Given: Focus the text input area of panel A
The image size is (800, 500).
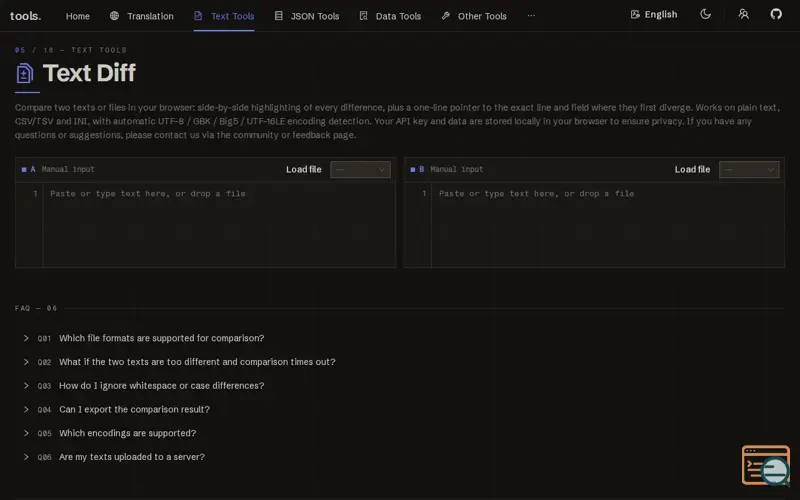Looking at the screenshot, I should pos(219,225).
